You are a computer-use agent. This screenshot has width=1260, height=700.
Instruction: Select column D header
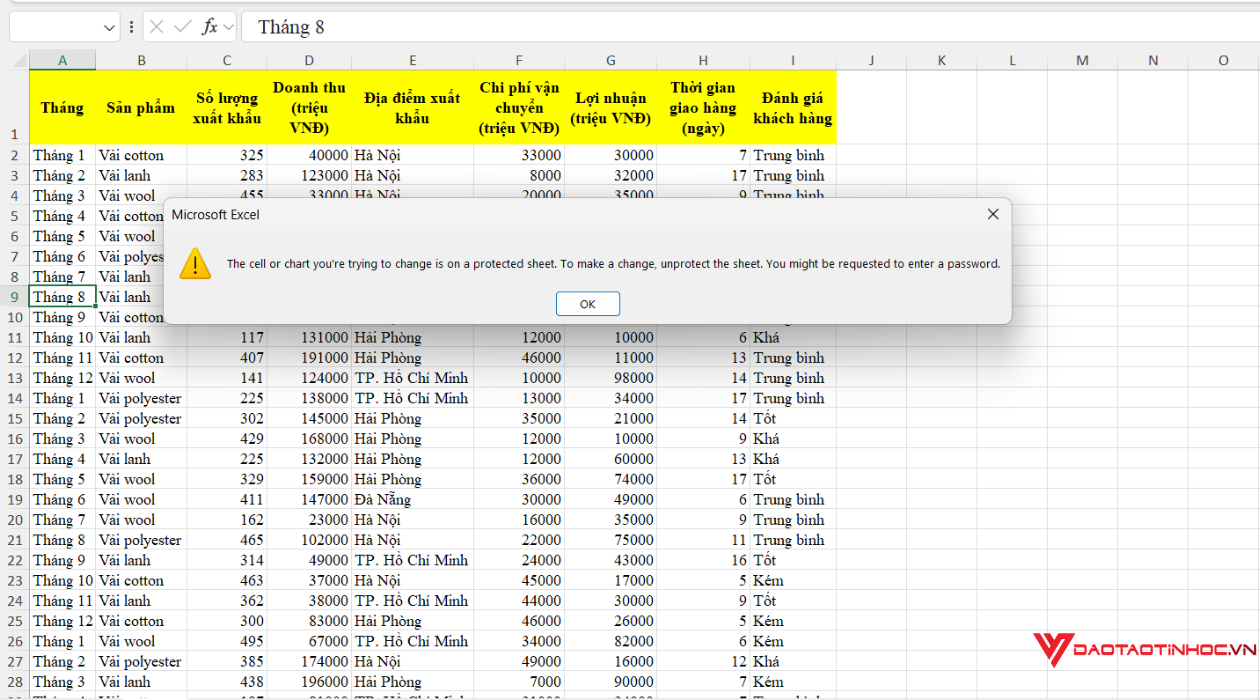pyautogui.click(x=309, y=61)
